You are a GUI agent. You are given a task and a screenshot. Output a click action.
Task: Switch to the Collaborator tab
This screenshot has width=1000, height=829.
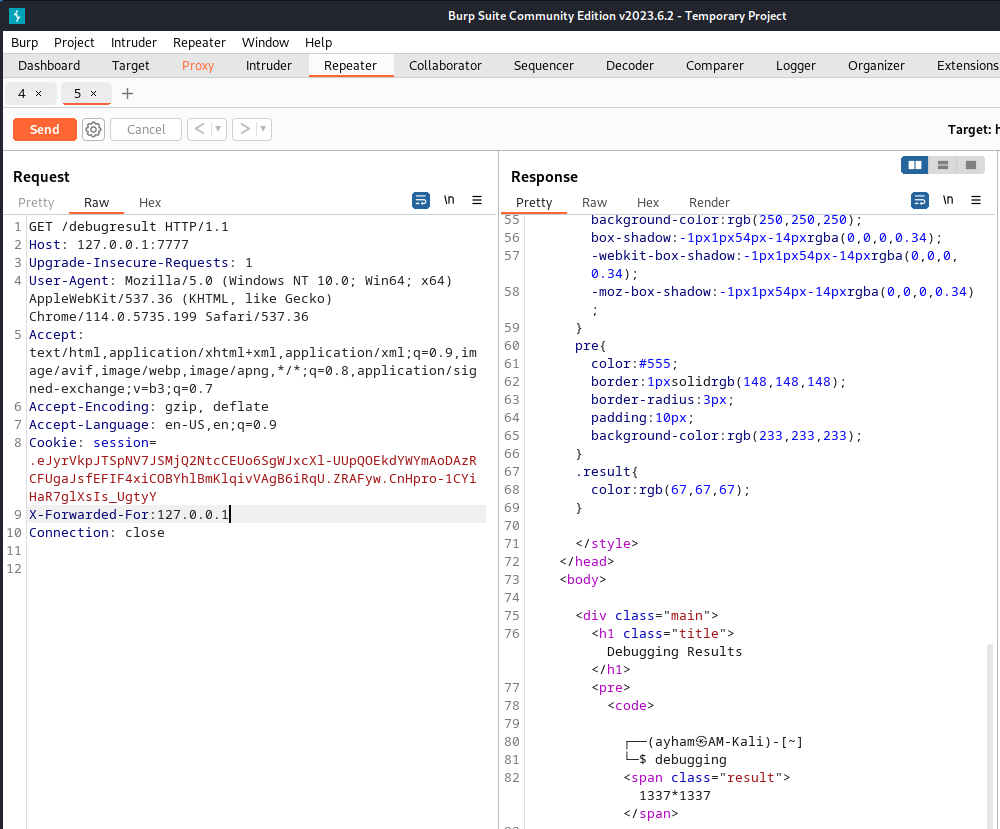(x=445, y=66)
